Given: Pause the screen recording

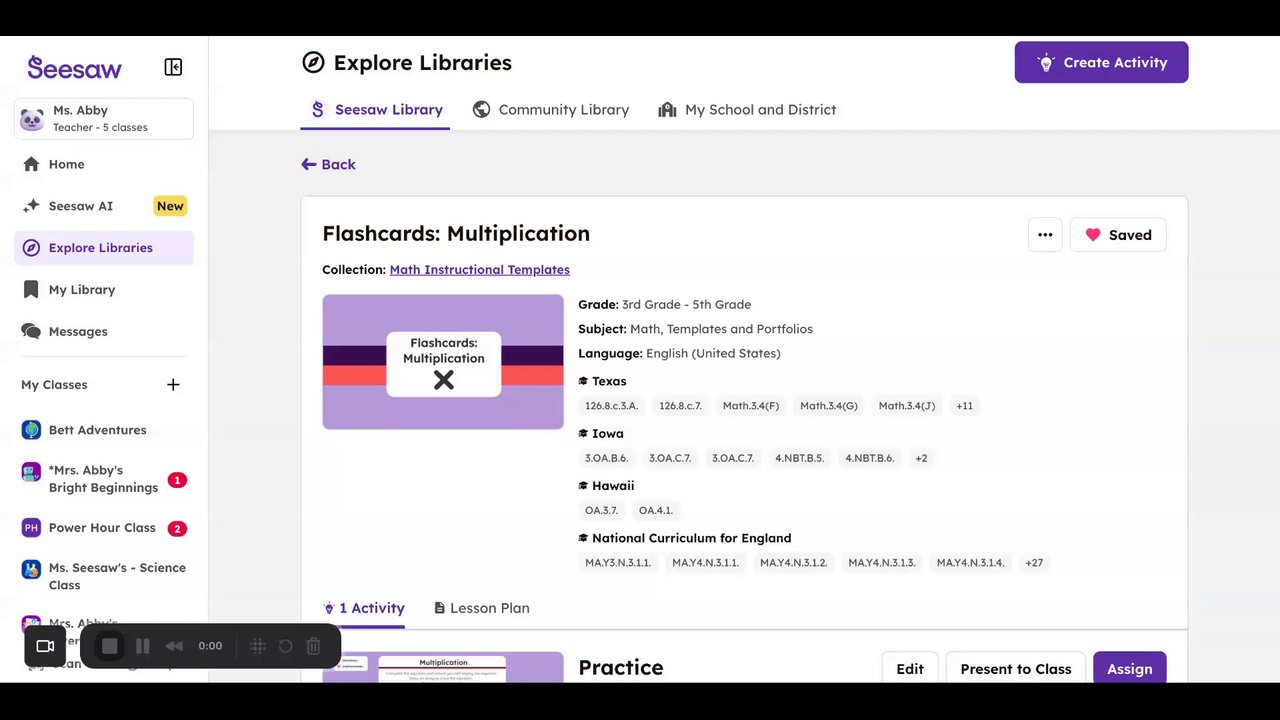Looking at the screenshot, I should [x=143, y=646].
